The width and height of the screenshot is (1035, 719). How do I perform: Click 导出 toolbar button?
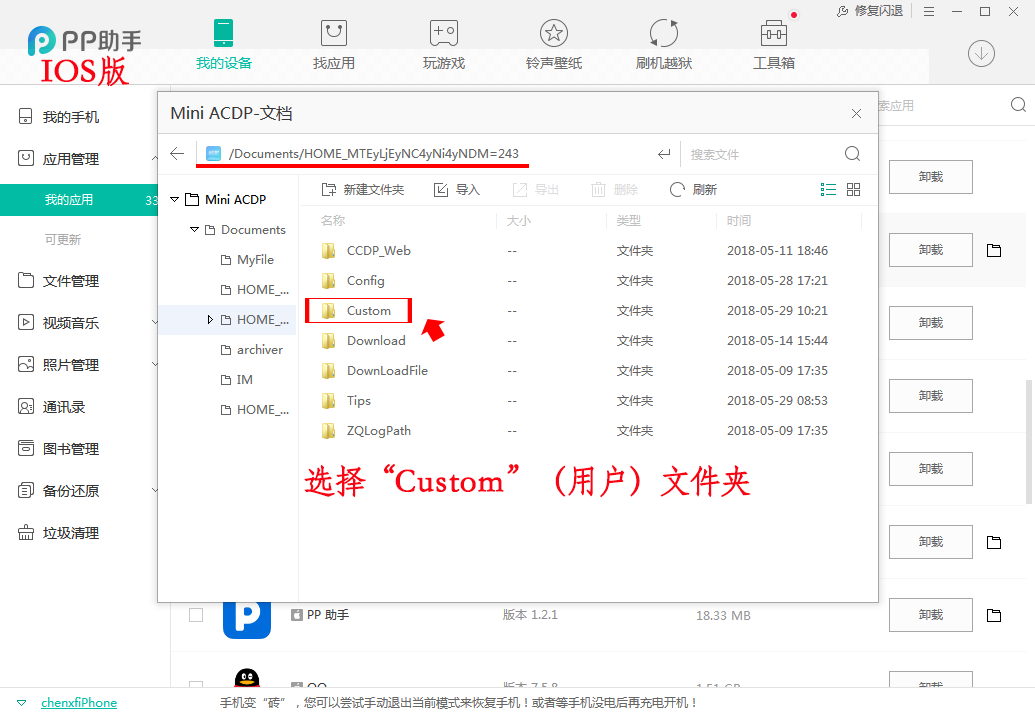535,190
